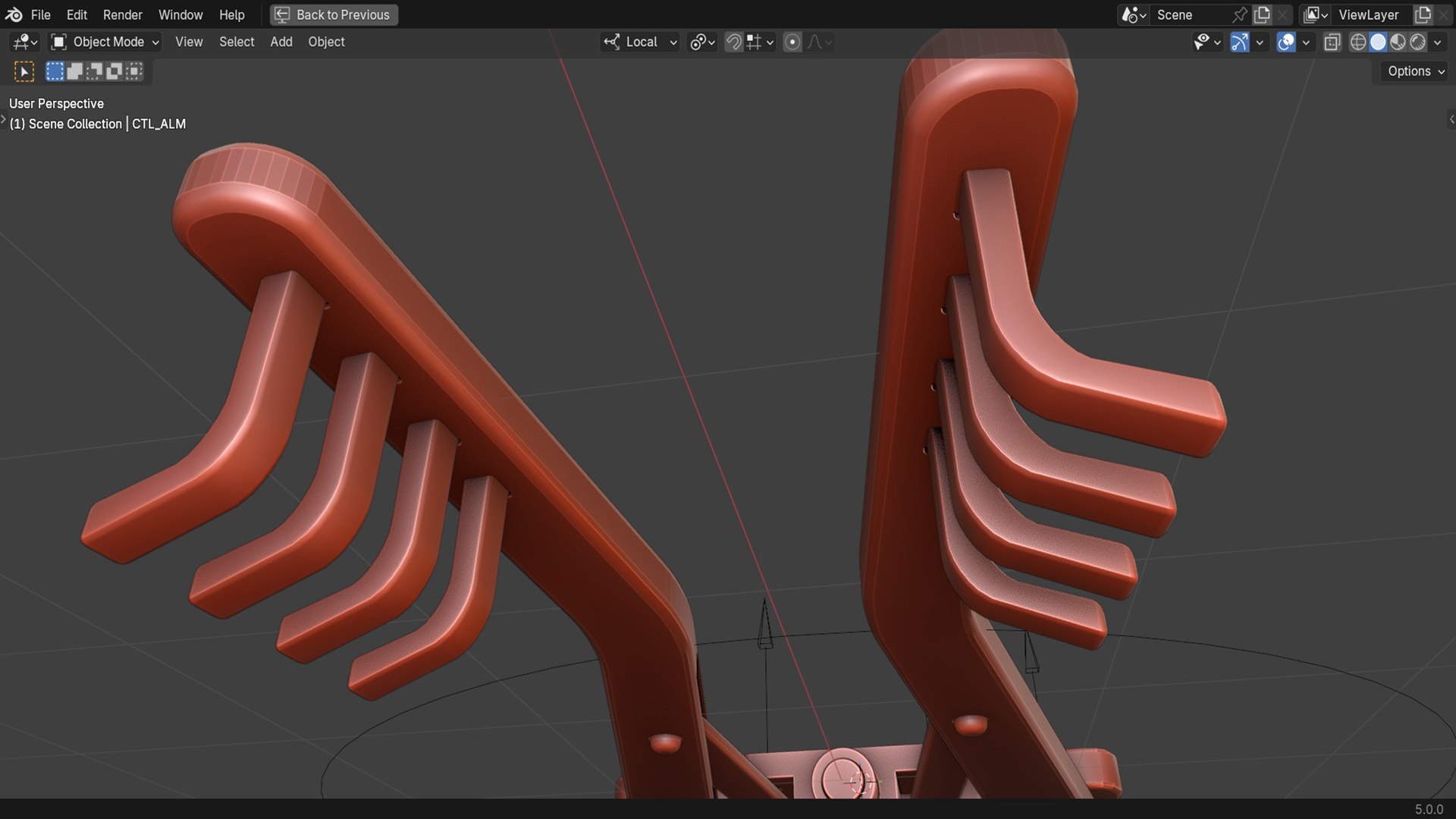Screen dimensions: 1456x819
Task: Switch to solid viewport shading
Action: pyautogui.click(x=1378, y=42)
